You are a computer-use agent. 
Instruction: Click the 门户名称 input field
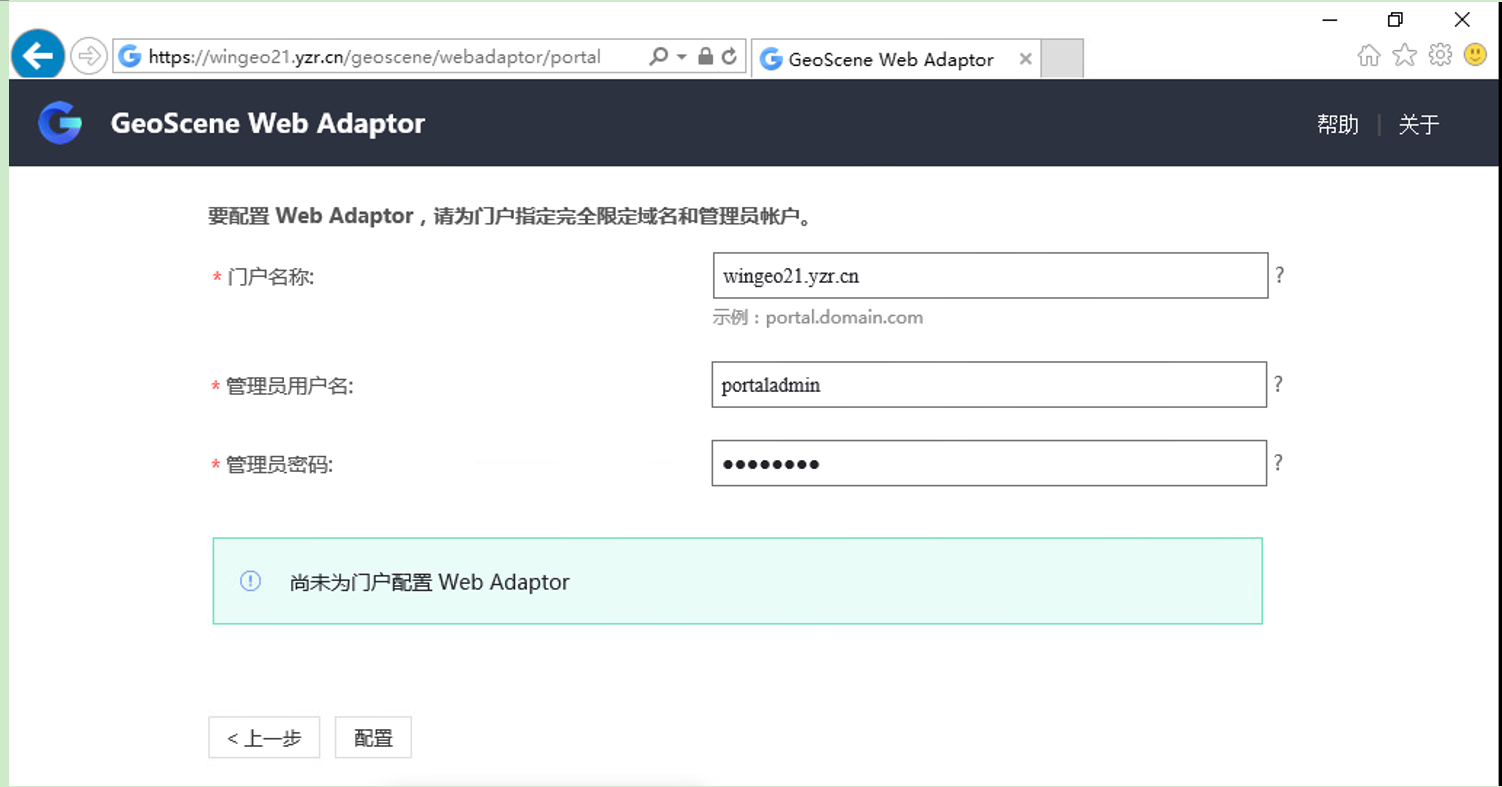(990, 275)
